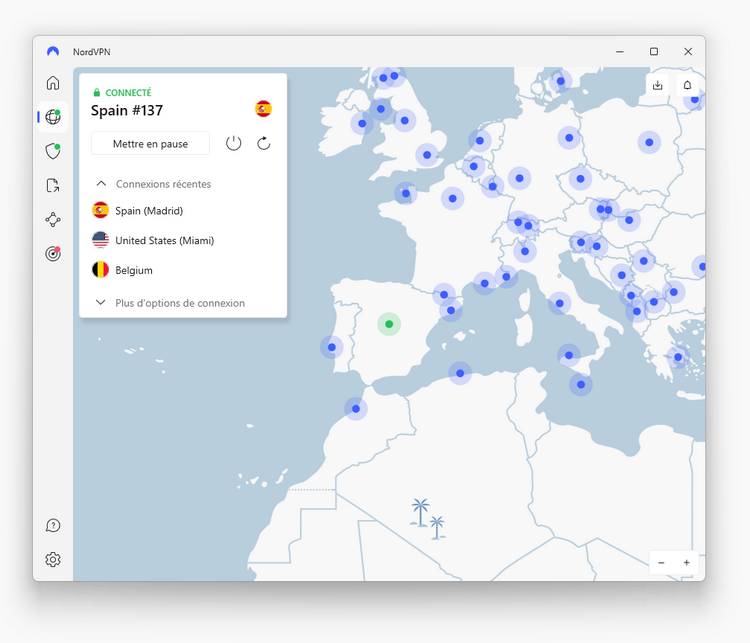Screen dimensions: 750x643
Task: Open the Dark Web Monitor target icon
Action: [53, 254]
